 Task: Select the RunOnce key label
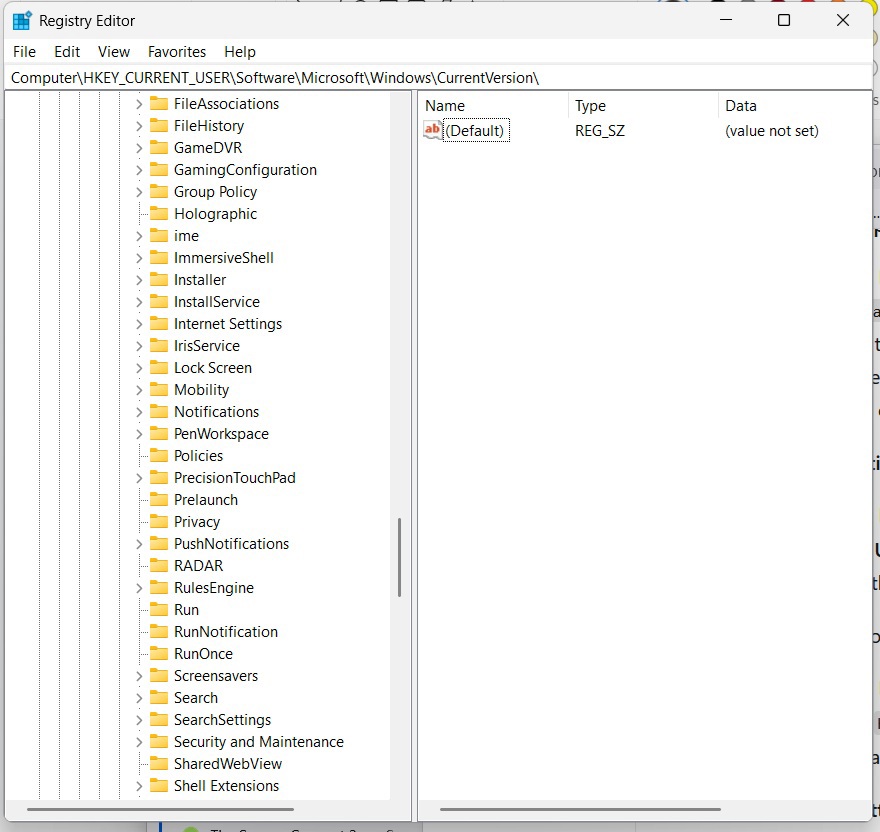click(203, 654)
